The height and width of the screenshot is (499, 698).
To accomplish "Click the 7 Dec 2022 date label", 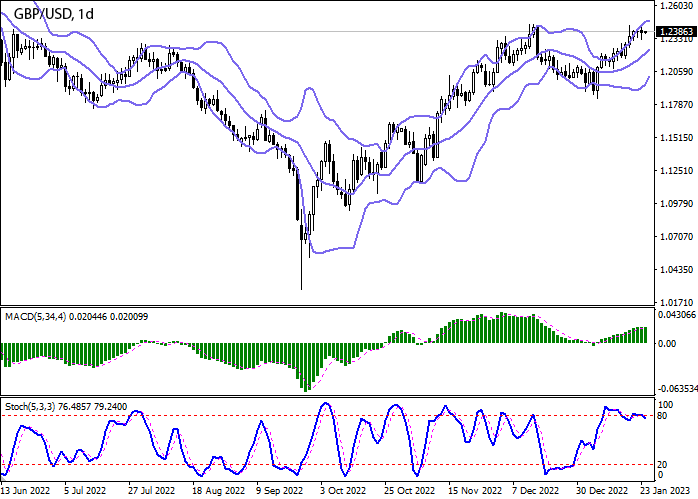I will click(535, 491).
